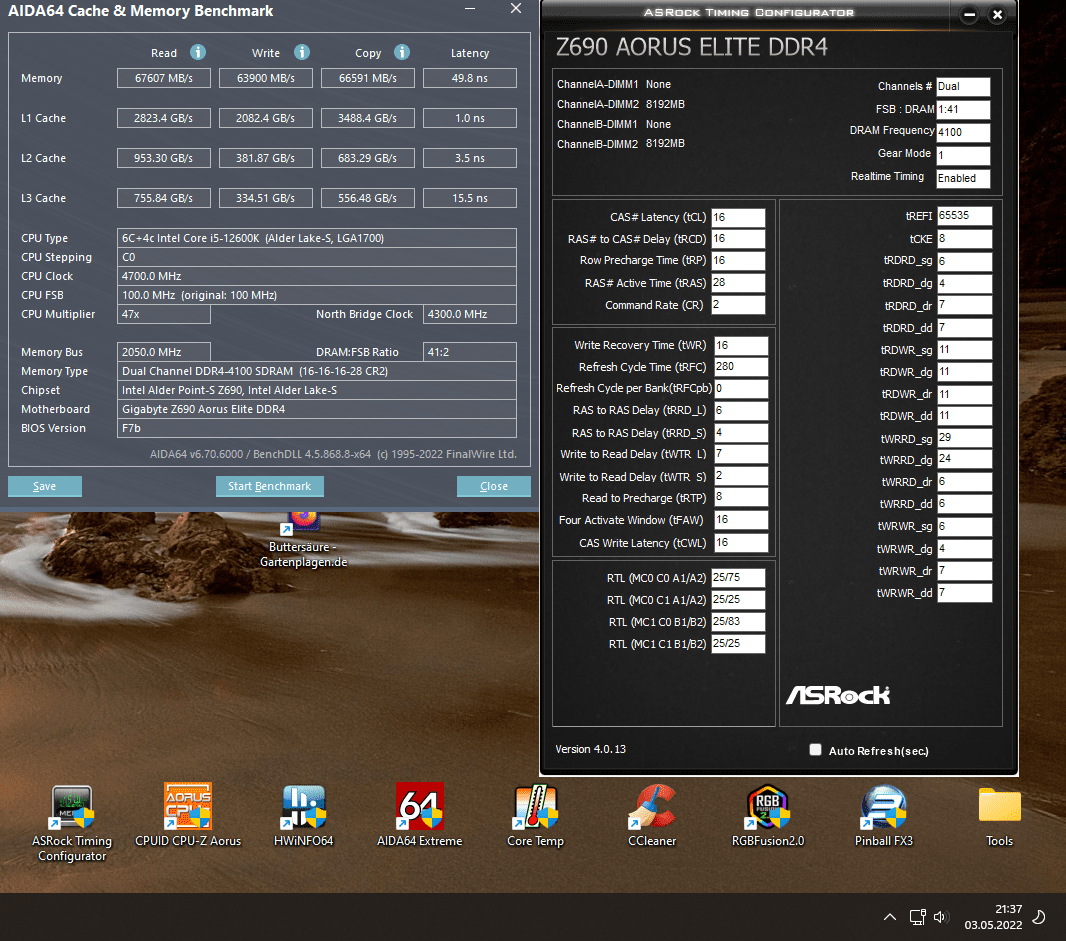Screen dimensions: 1066x941
Task: Click the tCKE value field
Action: coord(964,239)
